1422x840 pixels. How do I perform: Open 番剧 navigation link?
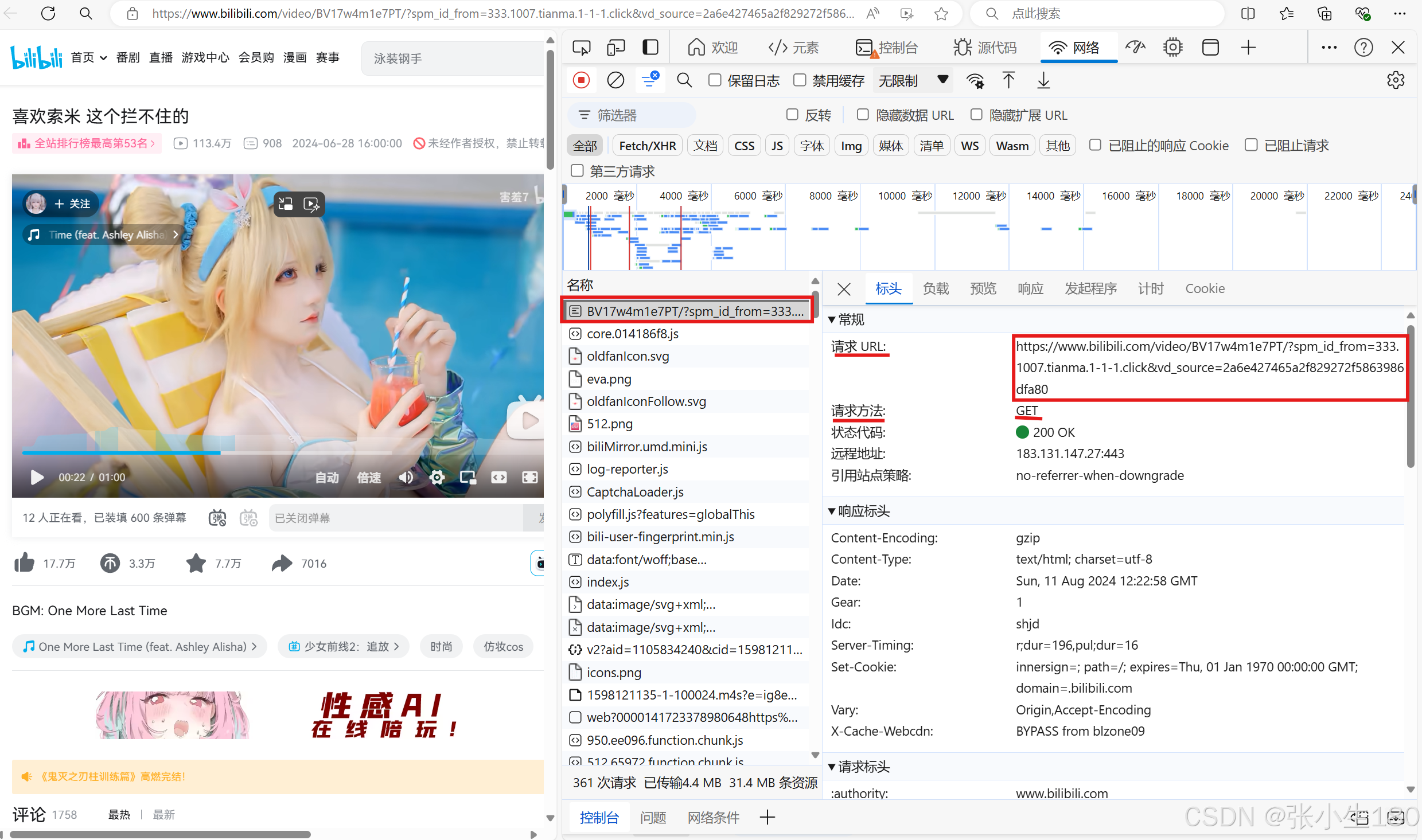click(127, 58)
